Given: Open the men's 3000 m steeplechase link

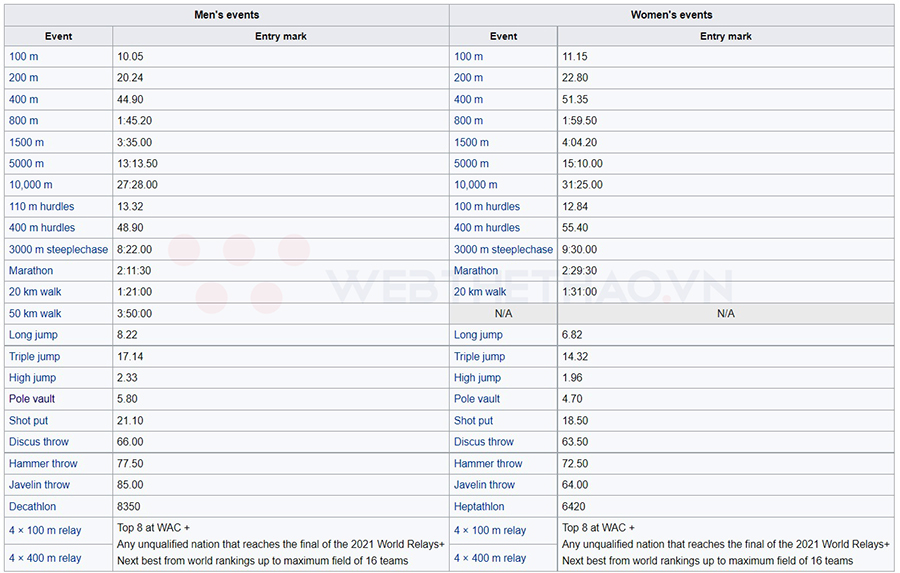Looking at the screenshot, I should tap(59, 249).
